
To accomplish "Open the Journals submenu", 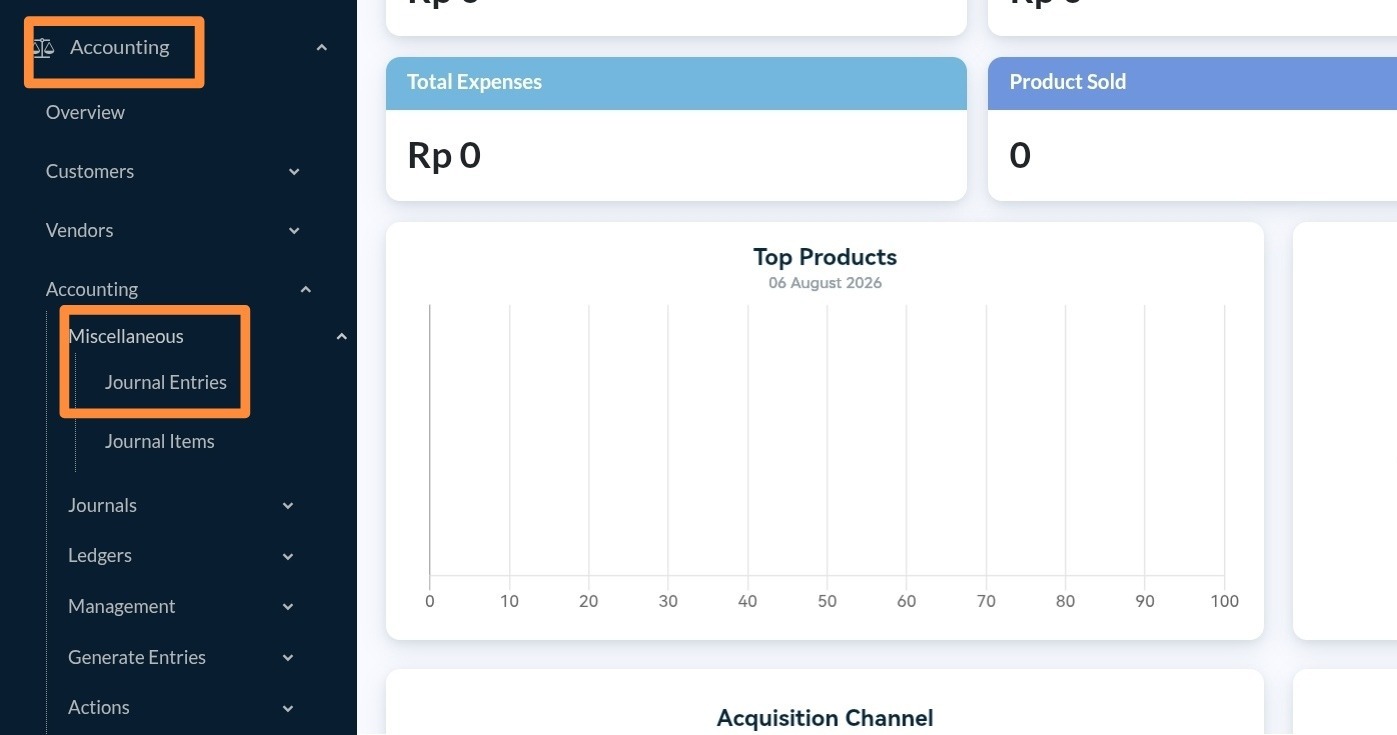I will (x=102, y=505).
